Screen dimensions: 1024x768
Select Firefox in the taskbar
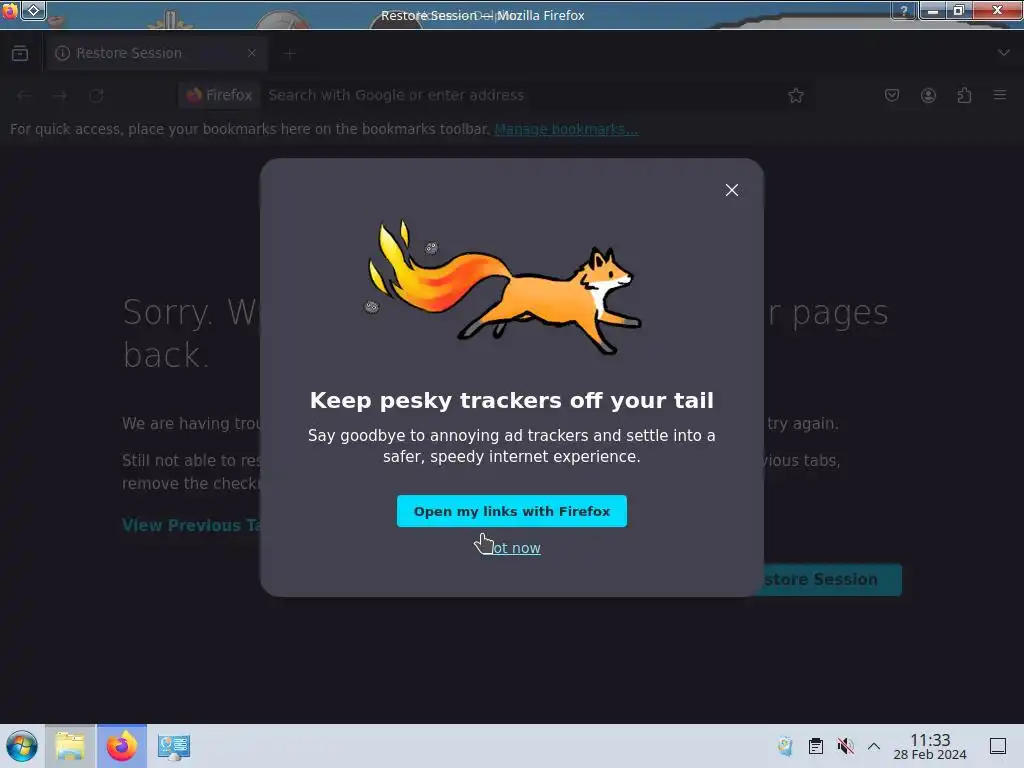121,746
